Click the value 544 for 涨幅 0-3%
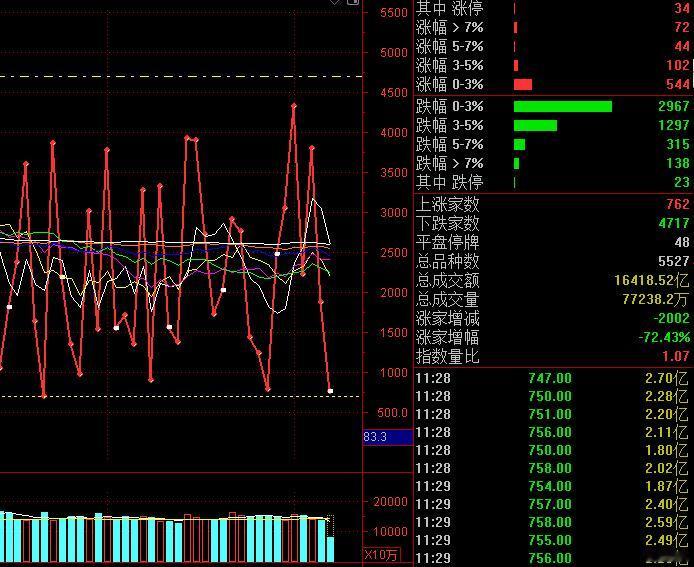694x567 pixels. [x=678, y=84]
